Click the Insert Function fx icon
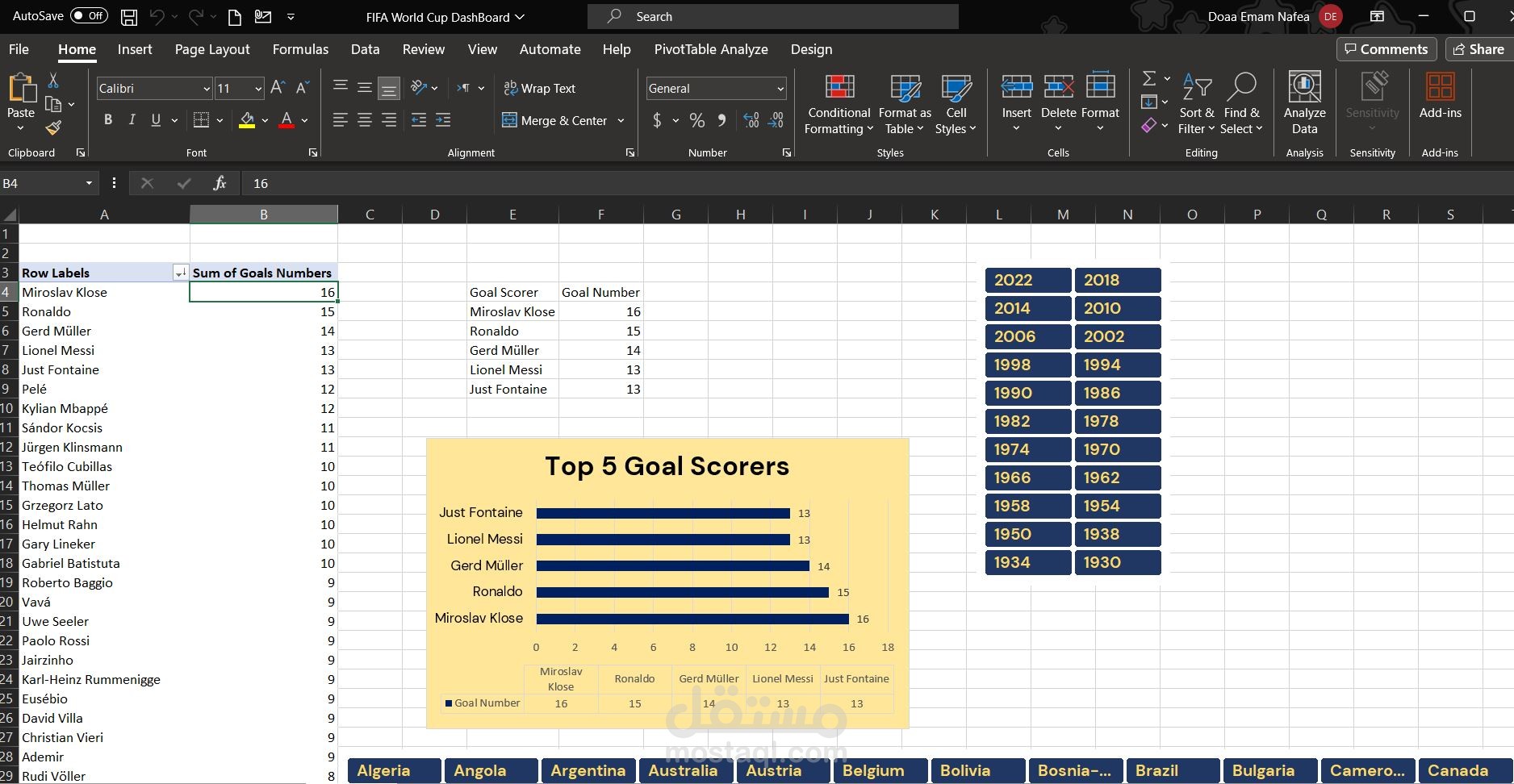This screenshot has width=1514, height=784. [220, 183]
